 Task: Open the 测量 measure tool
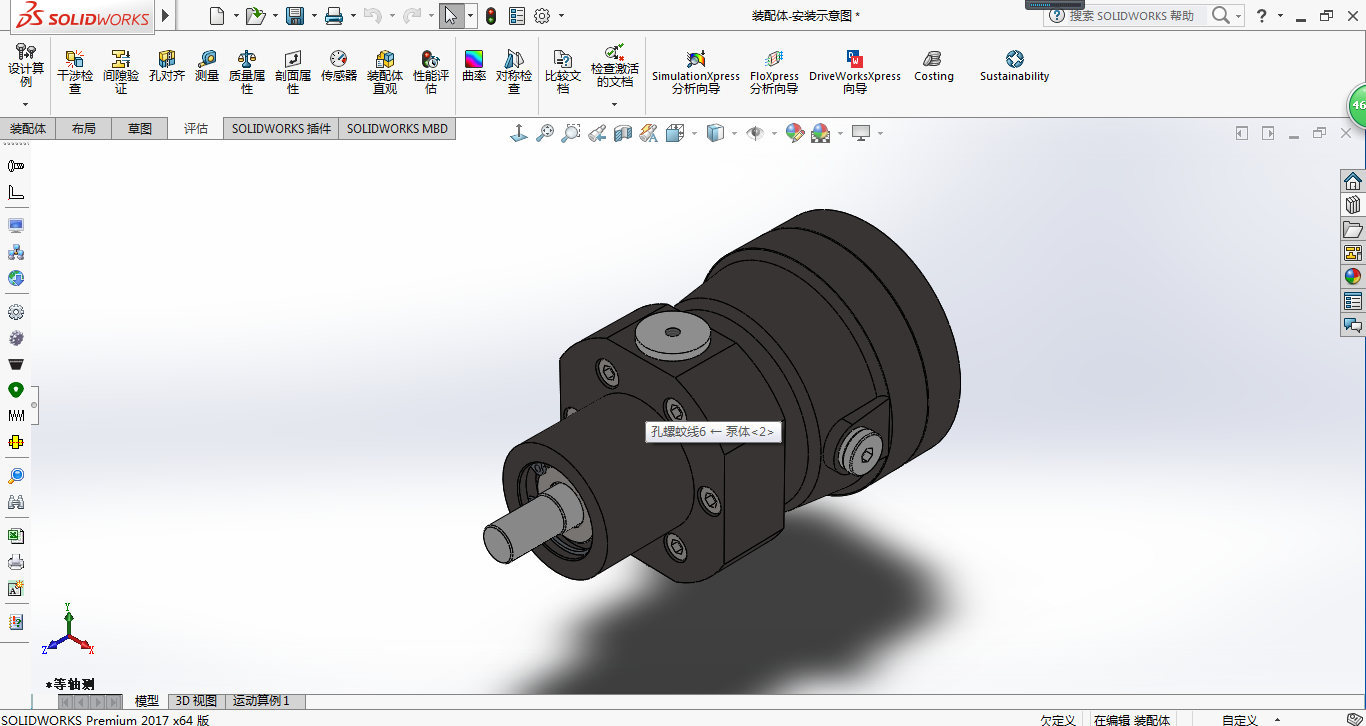(207, 67)
